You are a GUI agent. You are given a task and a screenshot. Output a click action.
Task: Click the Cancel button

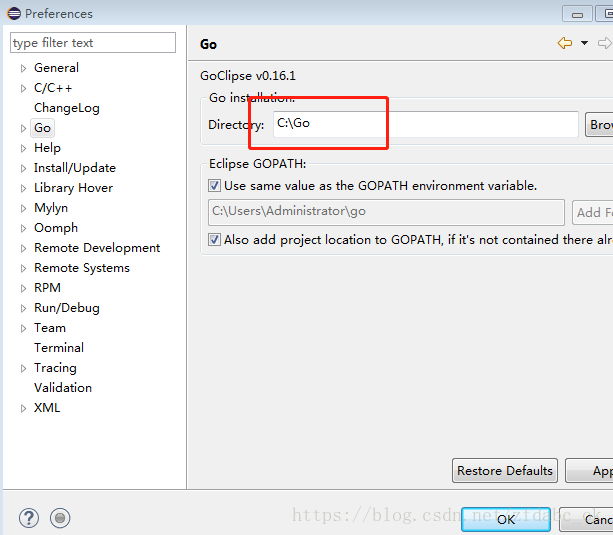click(586, 519)
